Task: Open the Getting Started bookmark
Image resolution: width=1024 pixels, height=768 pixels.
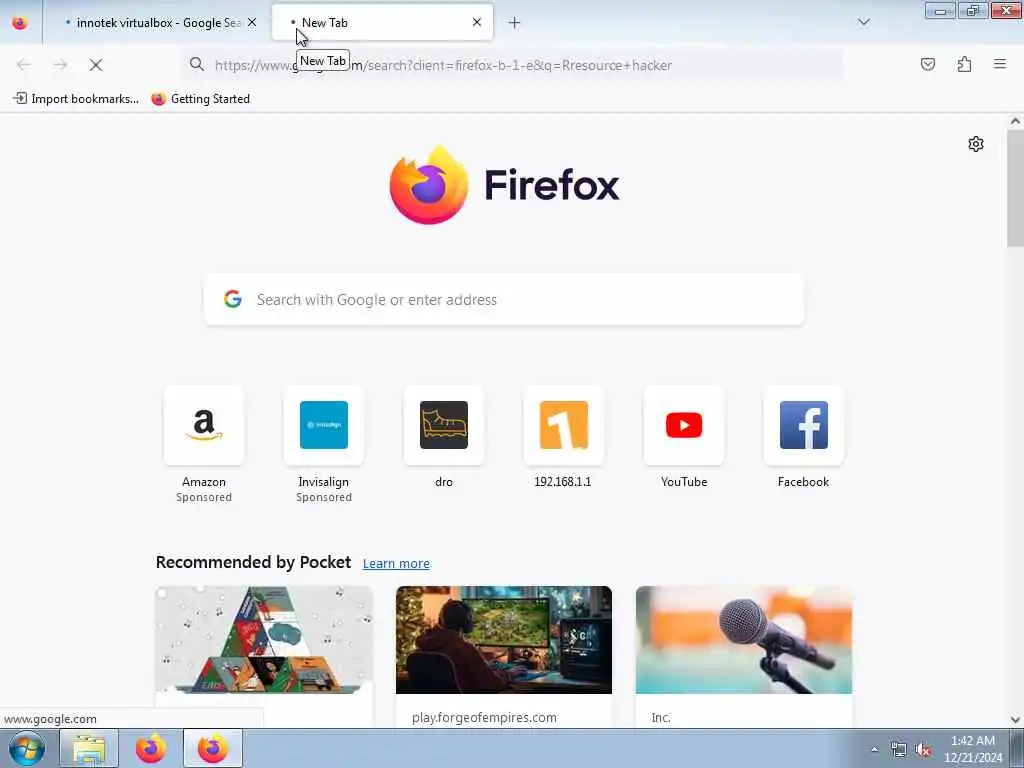Action: point(200,99)
